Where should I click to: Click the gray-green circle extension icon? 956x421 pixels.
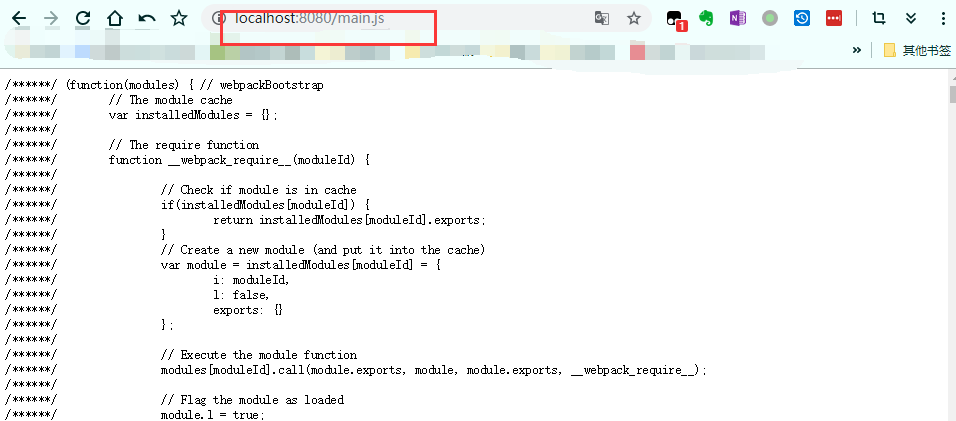[769, 18]
